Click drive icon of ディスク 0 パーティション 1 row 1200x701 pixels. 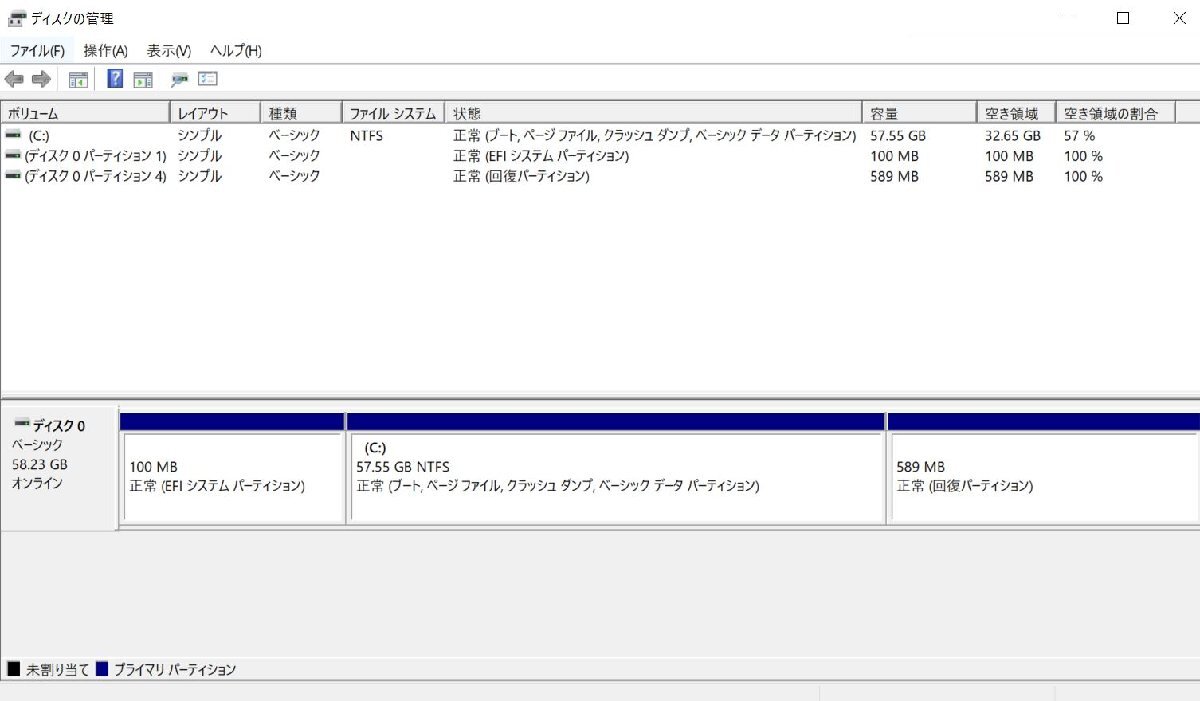(13, 155)
